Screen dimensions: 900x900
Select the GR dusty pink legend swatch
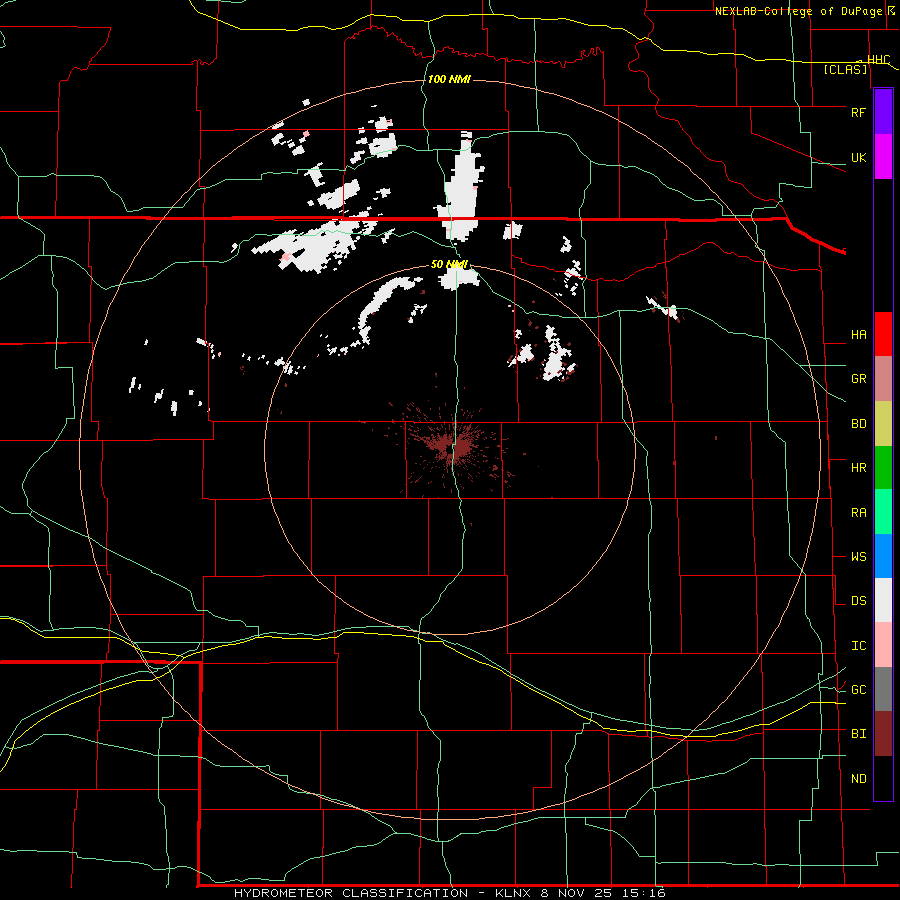pos(883,378)
